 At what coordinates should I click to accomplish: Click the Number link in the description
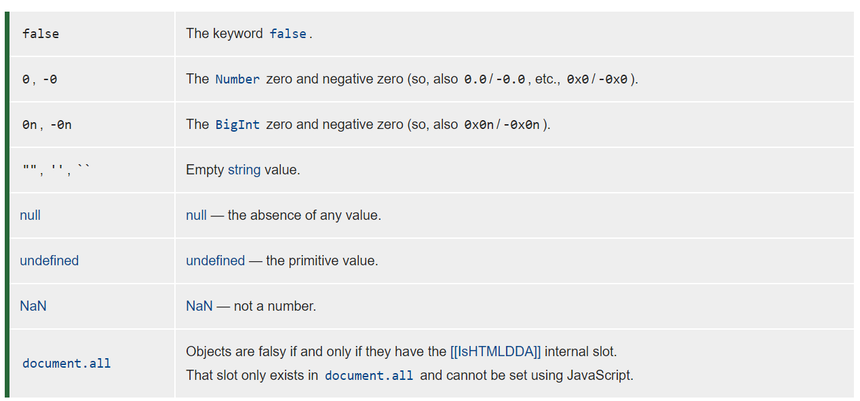click(237, 79)
